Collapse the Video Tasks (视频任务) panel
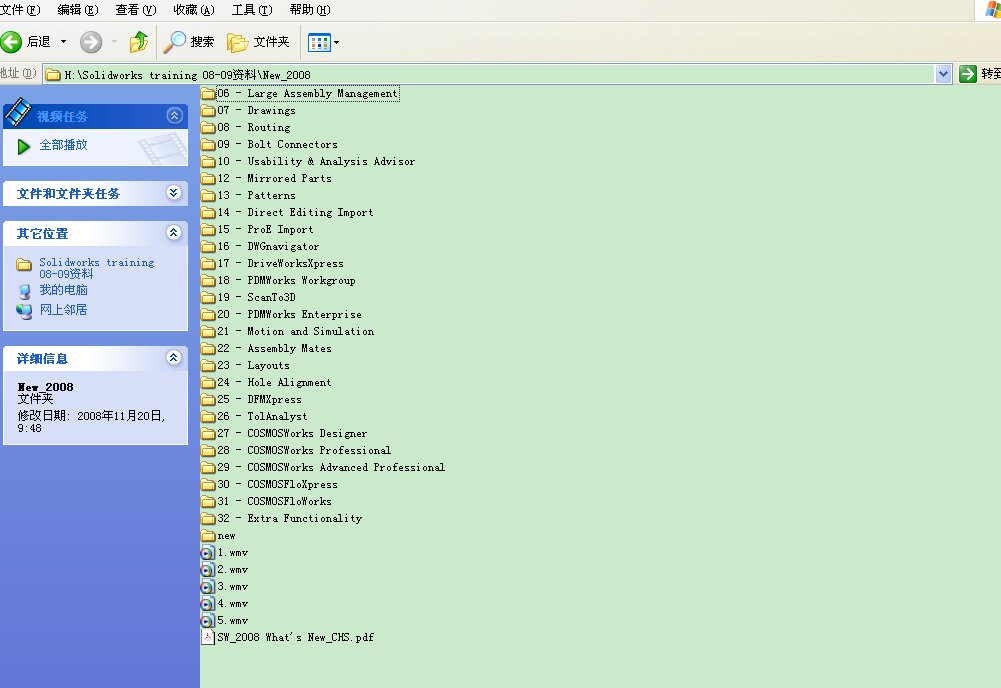The width and height of the screenshot is (1001, 688). [174, 116]
